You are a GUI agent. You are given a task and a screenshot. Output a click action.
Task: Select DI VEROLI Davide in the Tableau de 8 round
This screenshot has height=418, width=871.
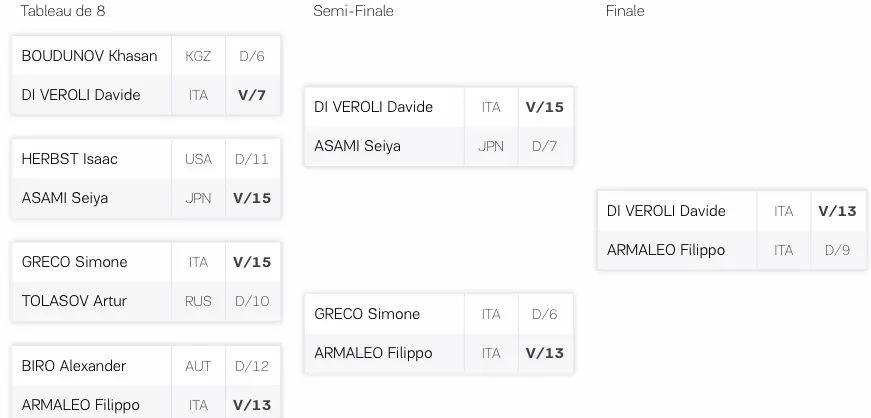pyautogui.click(x=81, y=94)
